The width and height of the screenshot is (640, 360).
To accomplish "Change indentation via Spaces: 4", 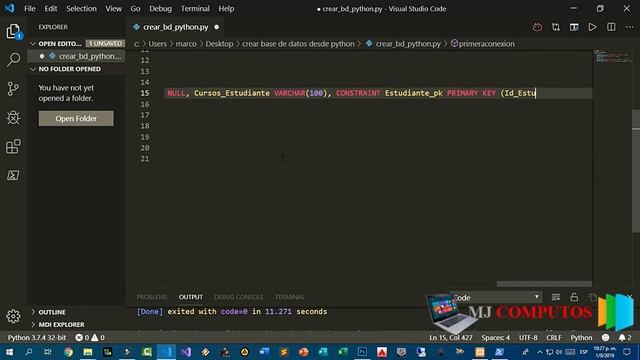I will pos(496,338).
